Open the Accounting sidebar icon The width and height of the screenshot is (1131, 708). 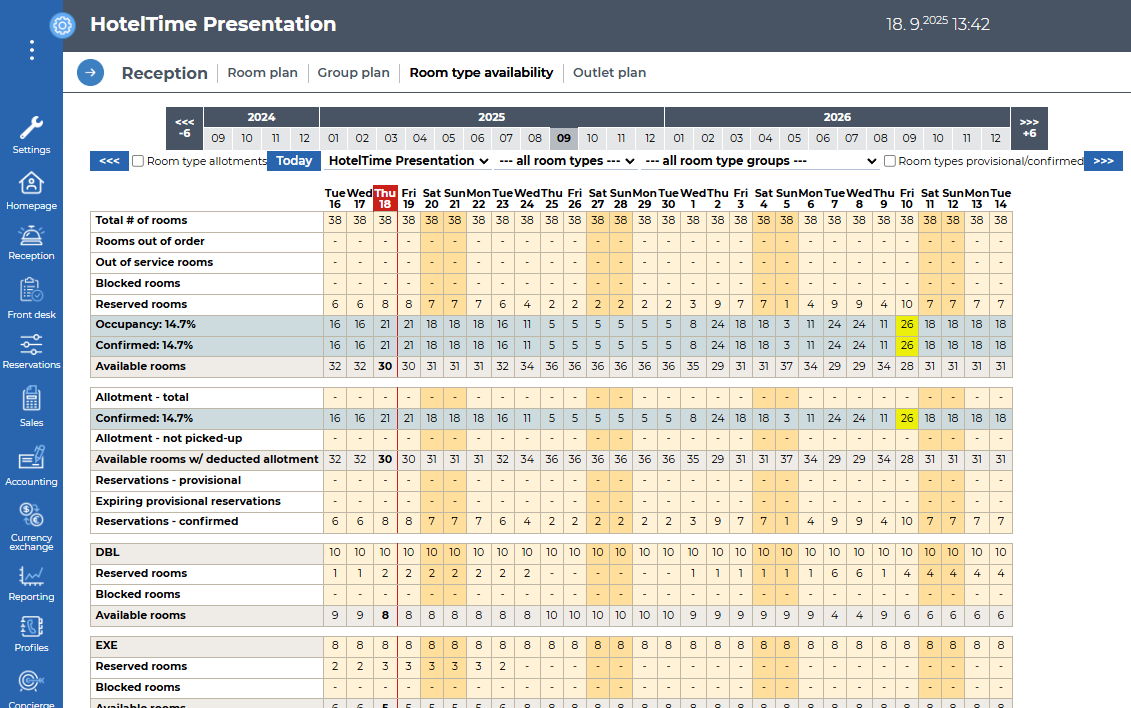click(31, 459)
